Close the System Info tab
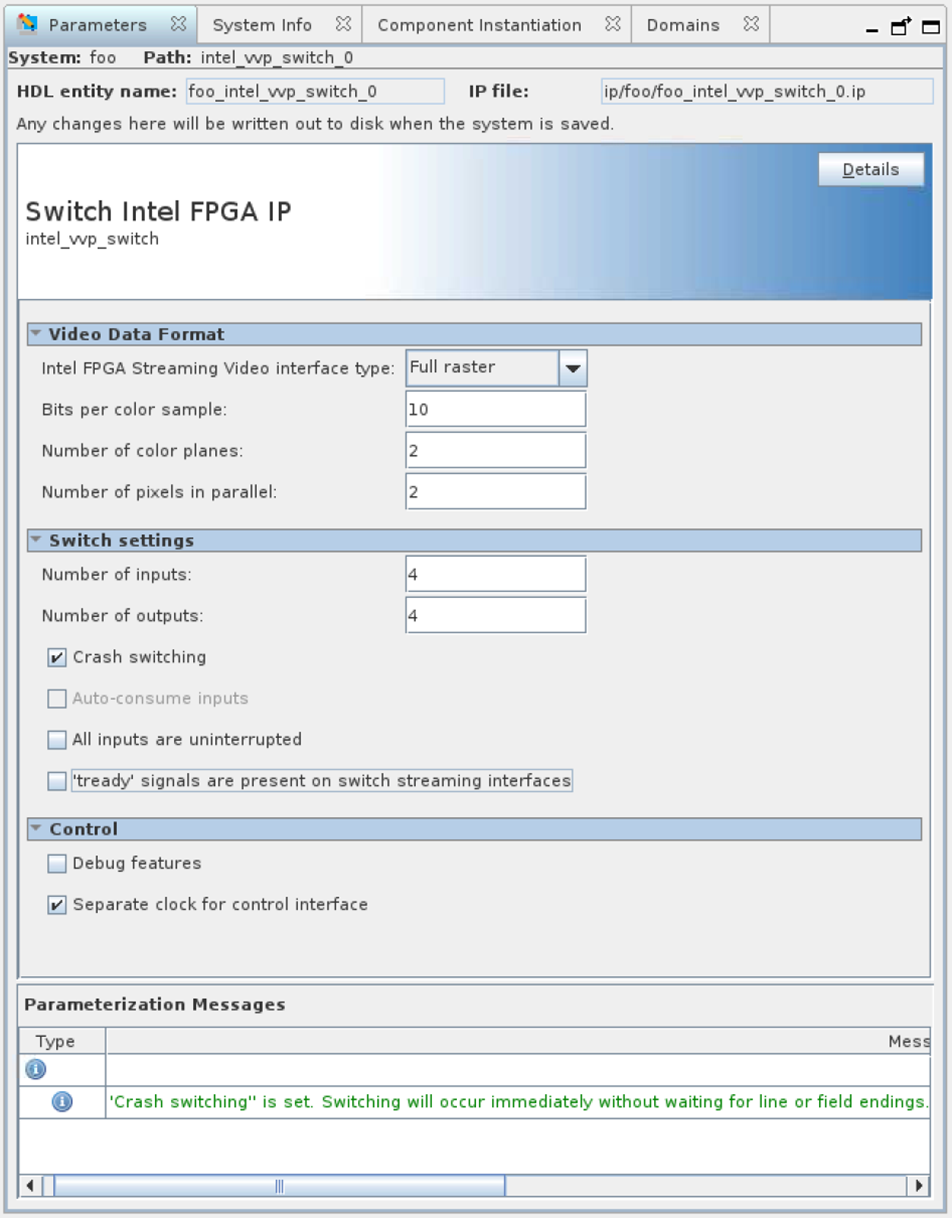This screenshot has height=1218, width=952. [343, 24]
